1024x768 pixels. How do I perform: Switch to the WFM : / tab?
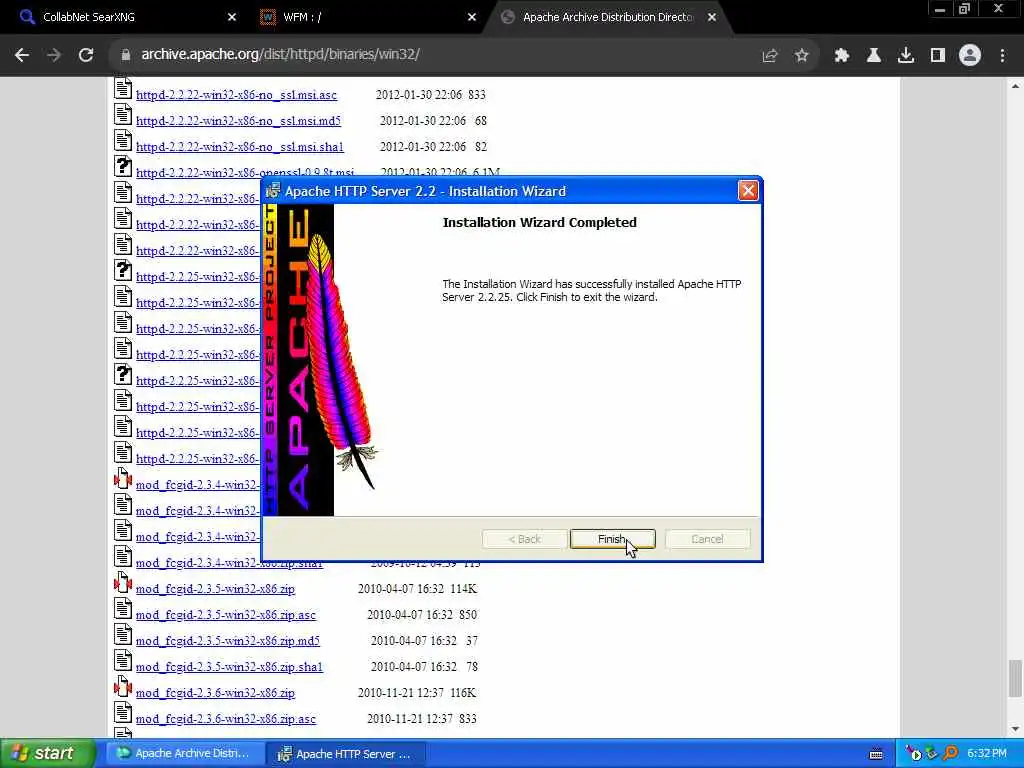[x=366, y=17]
